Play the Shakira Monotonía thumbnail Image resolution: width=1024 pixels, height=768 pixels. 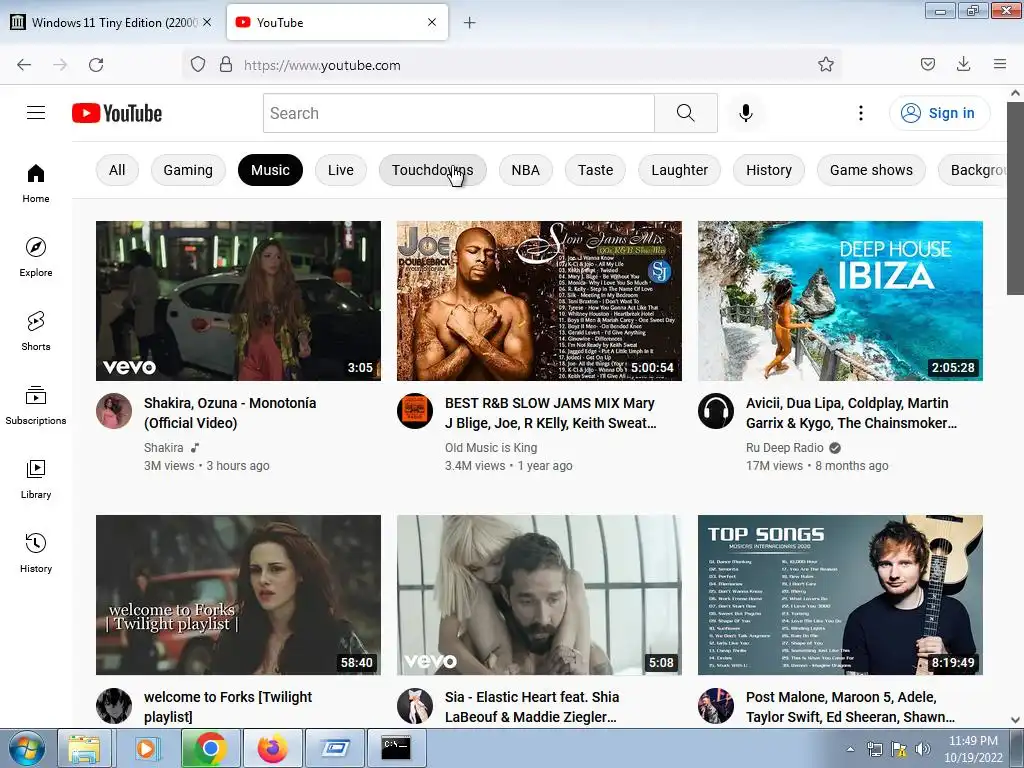238,301
